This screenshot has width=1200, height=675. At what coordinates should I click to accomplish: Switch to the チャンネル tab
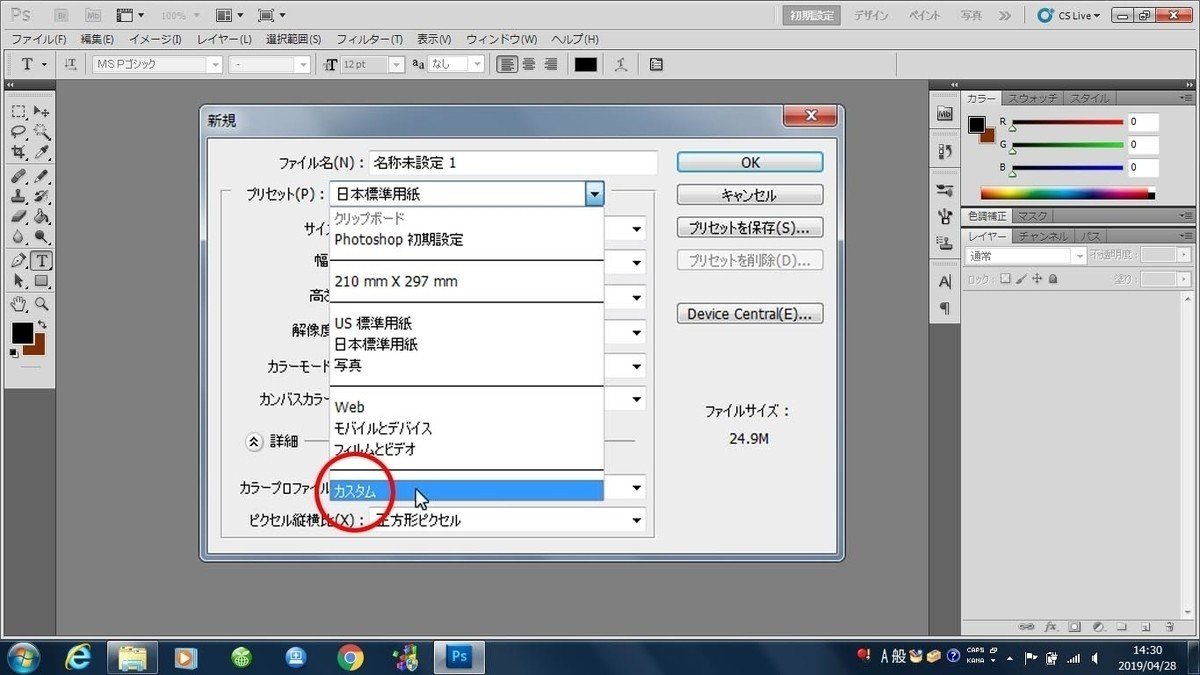pos(1045,236)
